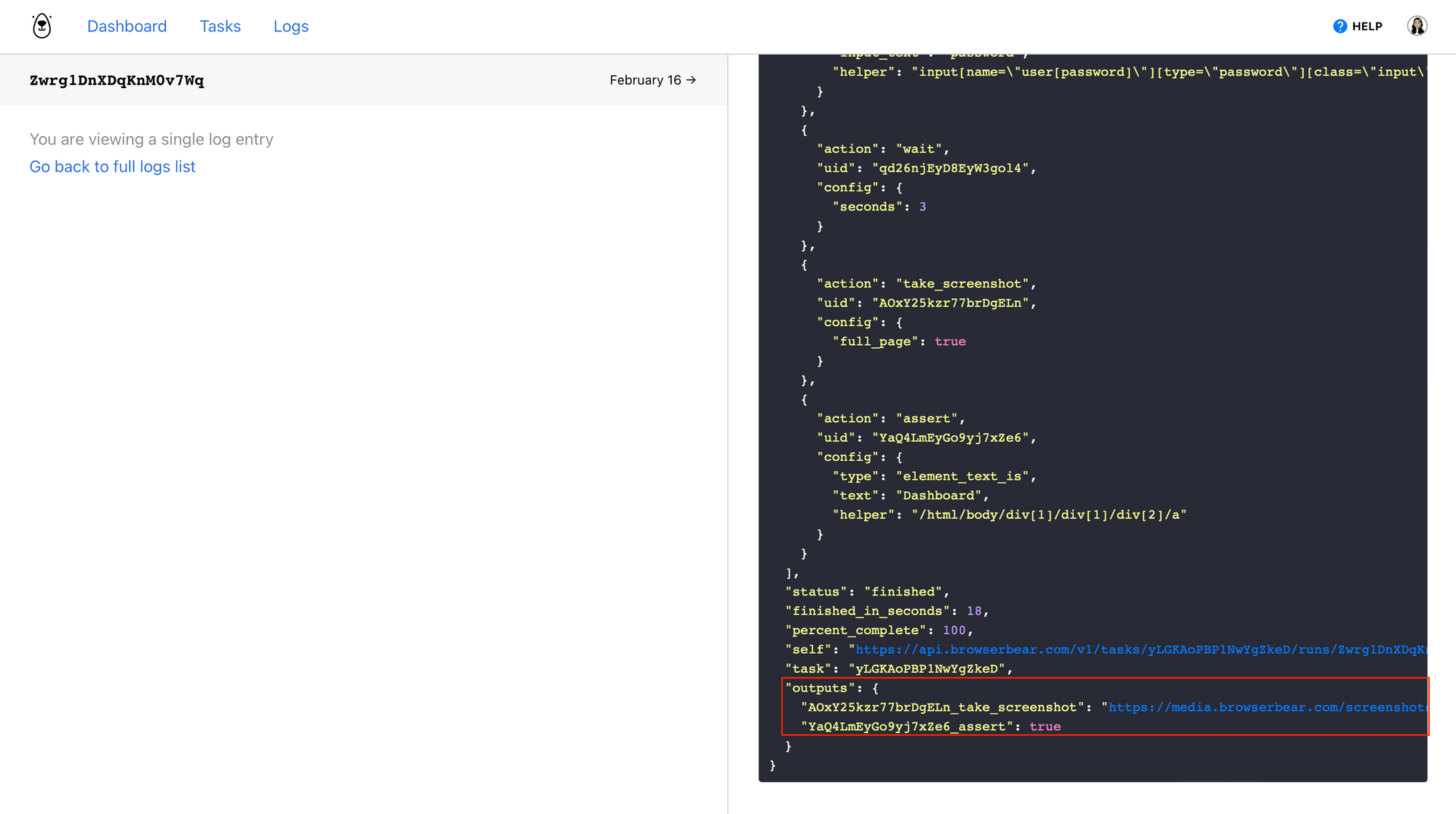Click the Tasks navigation link
The image size is (1456, 814).
220,26
